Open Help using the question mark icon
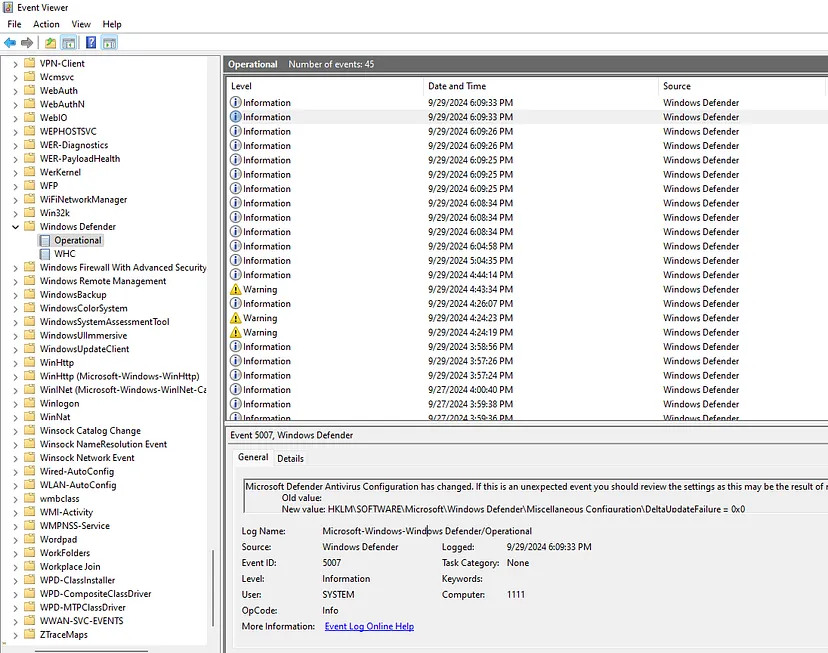This screenshot has width=828, height=653. pos(90,42)
